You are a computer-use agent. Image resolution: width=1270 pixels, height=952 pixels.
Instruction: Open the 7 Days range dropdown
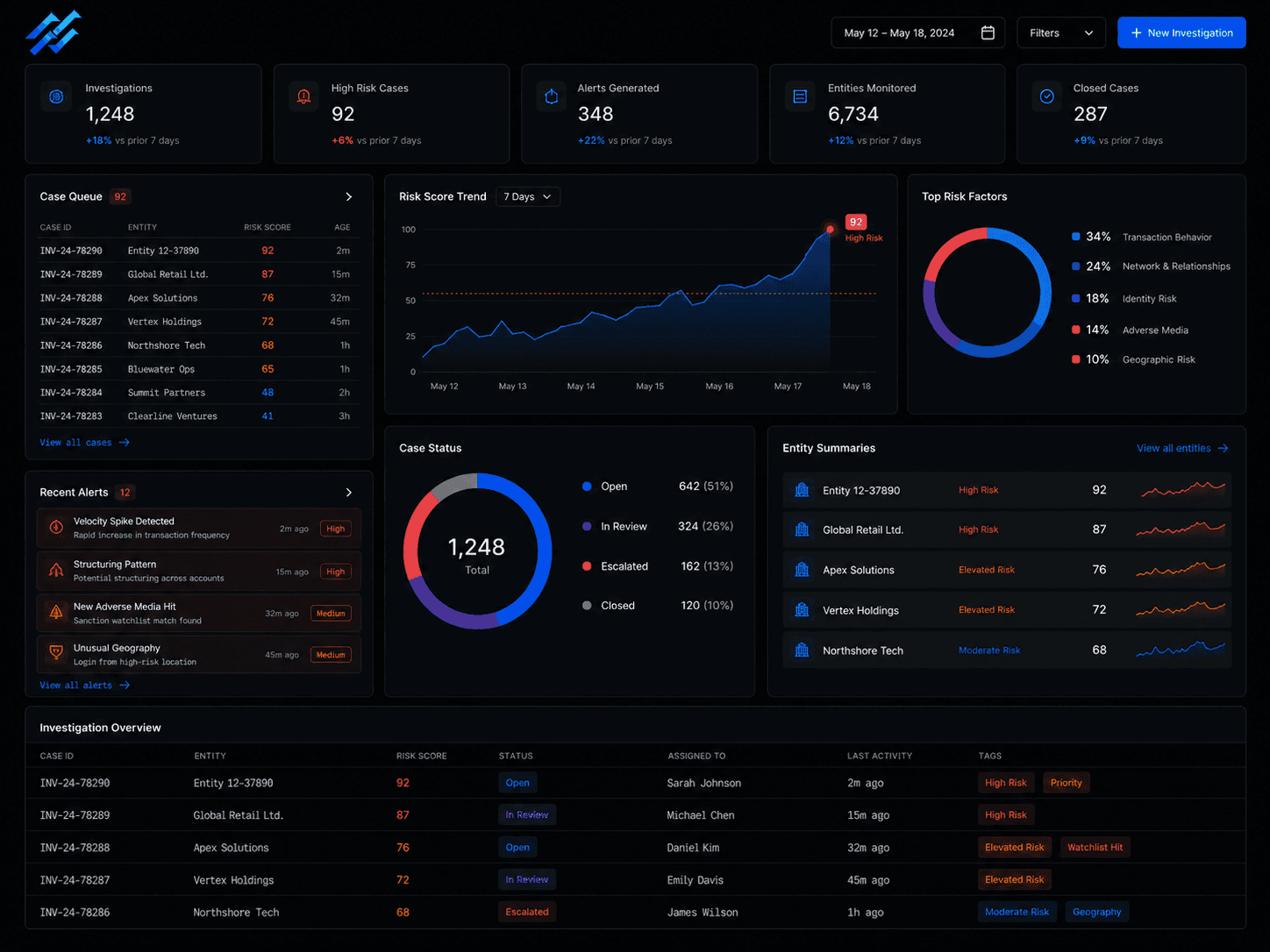(528, 196)
